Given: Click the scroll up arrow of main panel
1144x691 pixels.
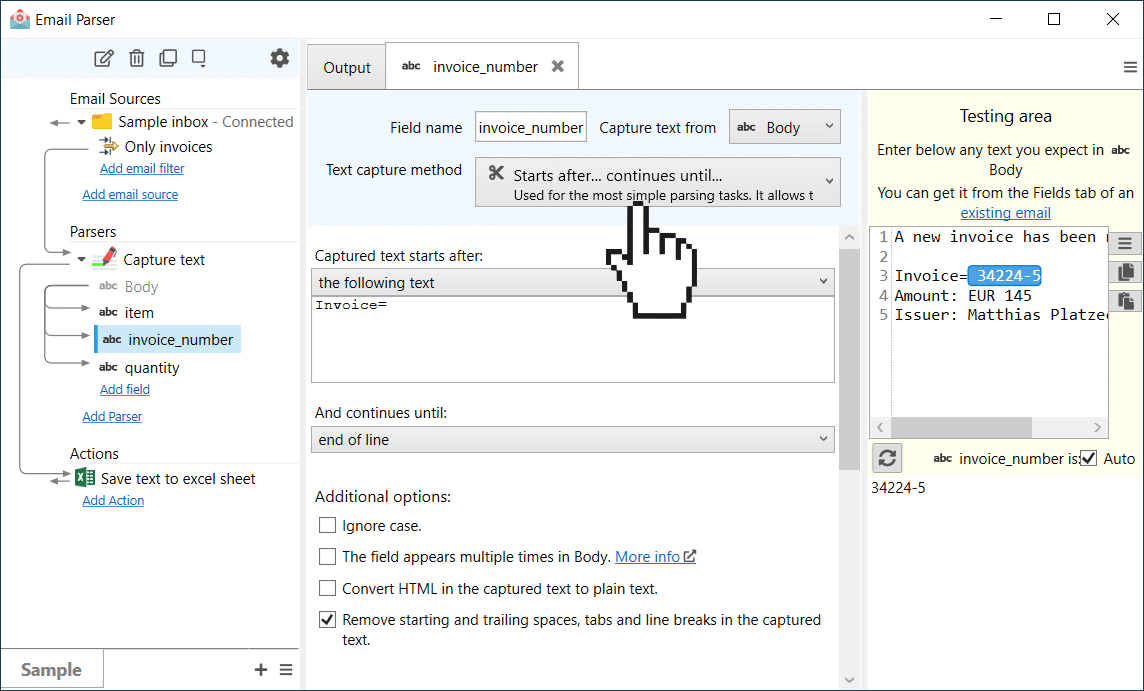Looking at the screenshot, I should pyautogui.click(x=849, y=237).
